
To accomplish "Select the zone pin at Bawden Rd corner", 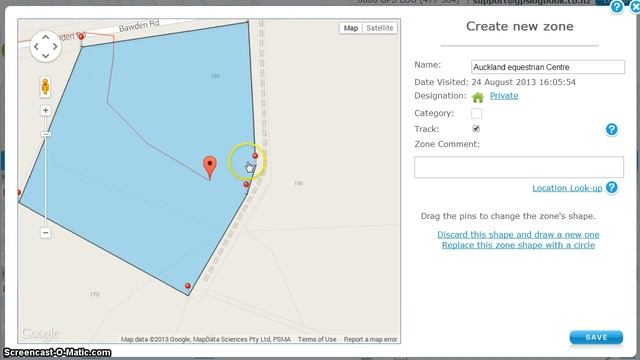I will pos(81,37).
